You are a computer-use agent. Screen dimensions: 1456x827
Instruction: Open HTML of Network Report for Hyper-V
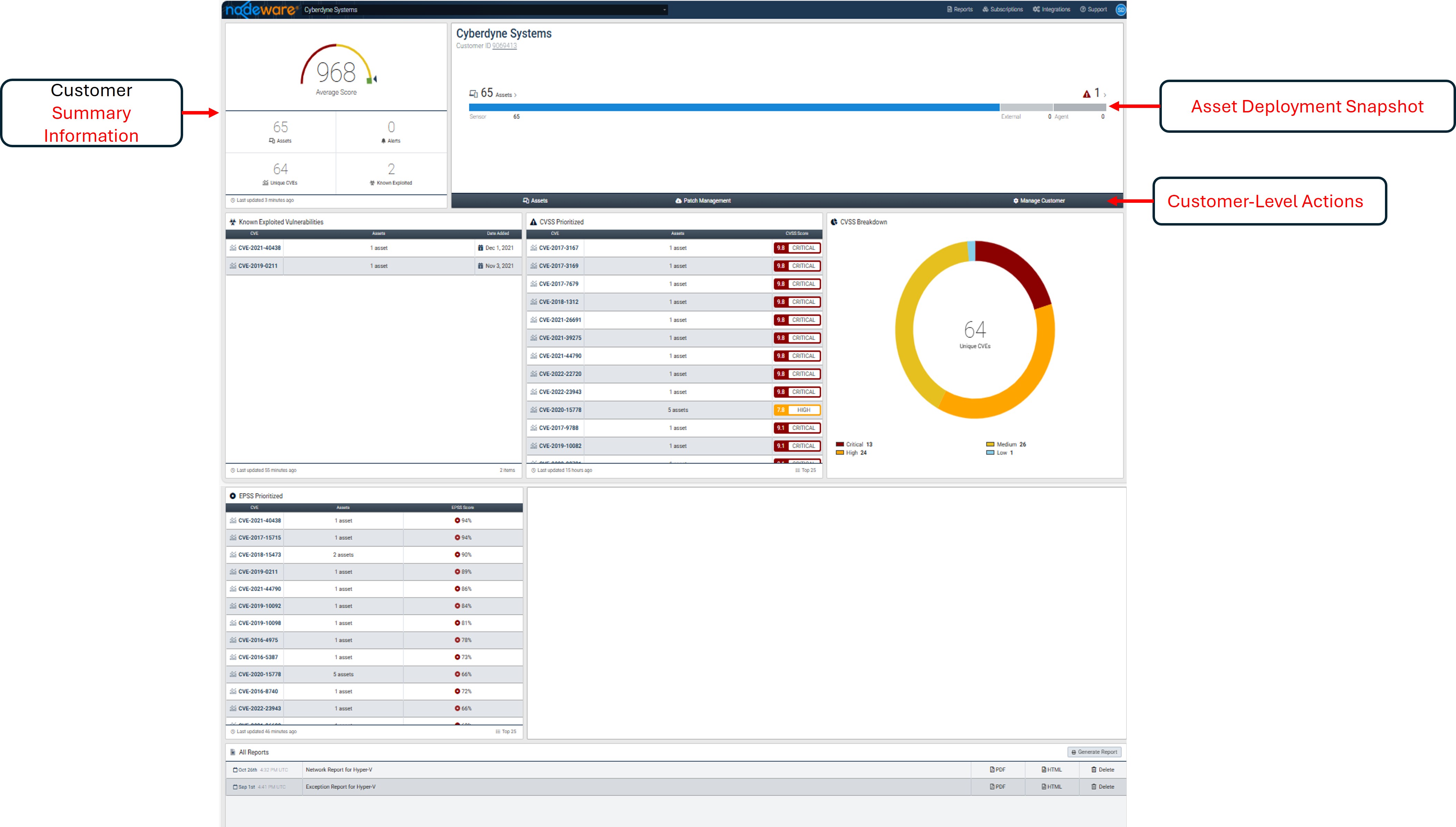coord(1052,770)
